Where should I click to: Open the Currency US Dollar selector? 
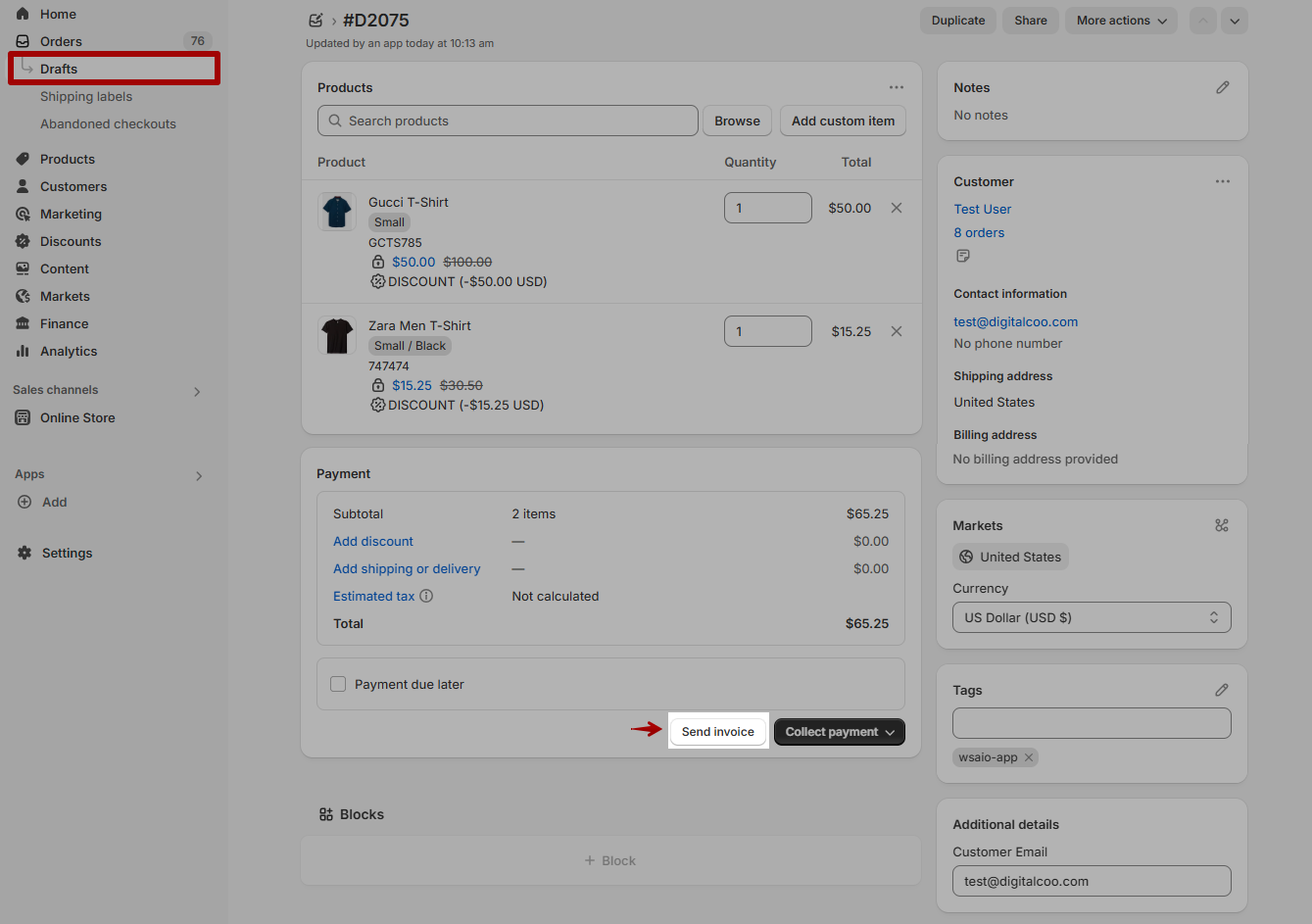coord(1091,617)
